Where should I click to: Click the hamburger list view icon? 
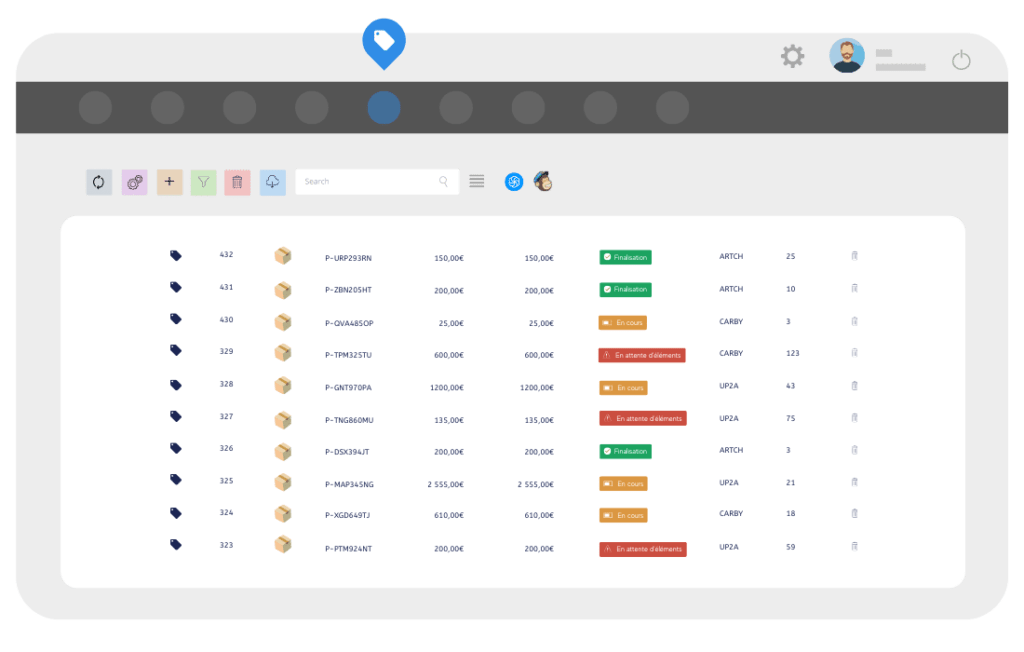point(476,181)
